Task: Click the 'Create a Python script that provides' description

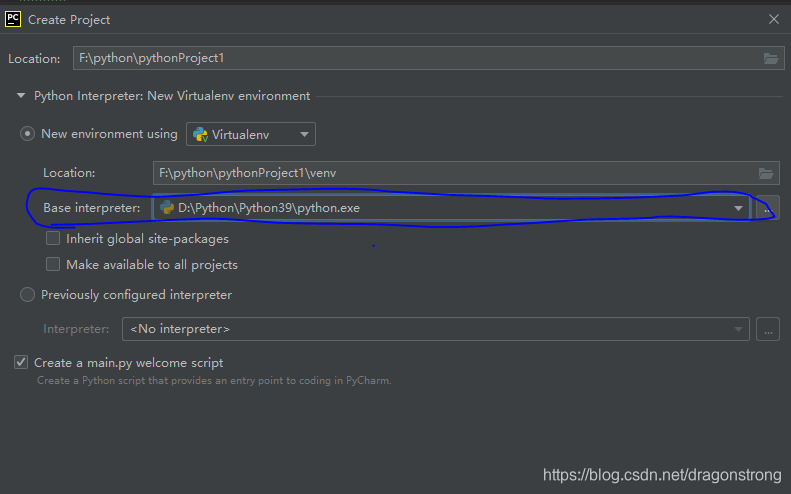Action: click(214, 380)
